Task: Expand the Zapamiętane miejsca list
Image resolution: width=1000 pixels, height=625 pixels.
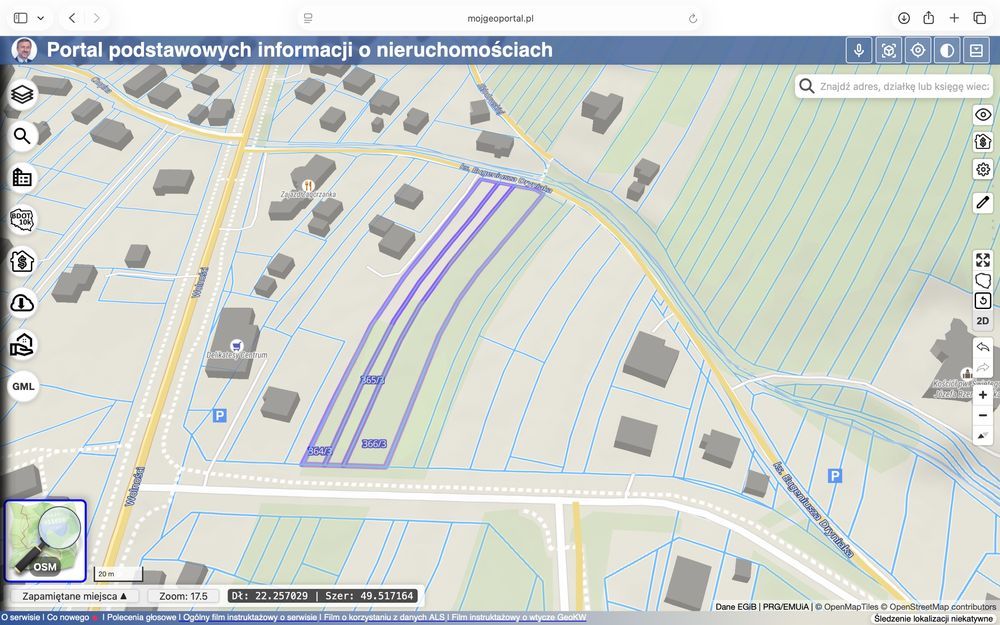Action: tap(75, 596)
